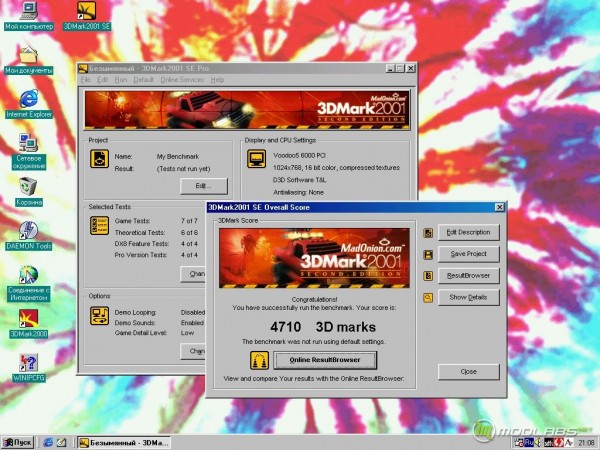Click the Antialiasing: None text

tap(298, 192)
